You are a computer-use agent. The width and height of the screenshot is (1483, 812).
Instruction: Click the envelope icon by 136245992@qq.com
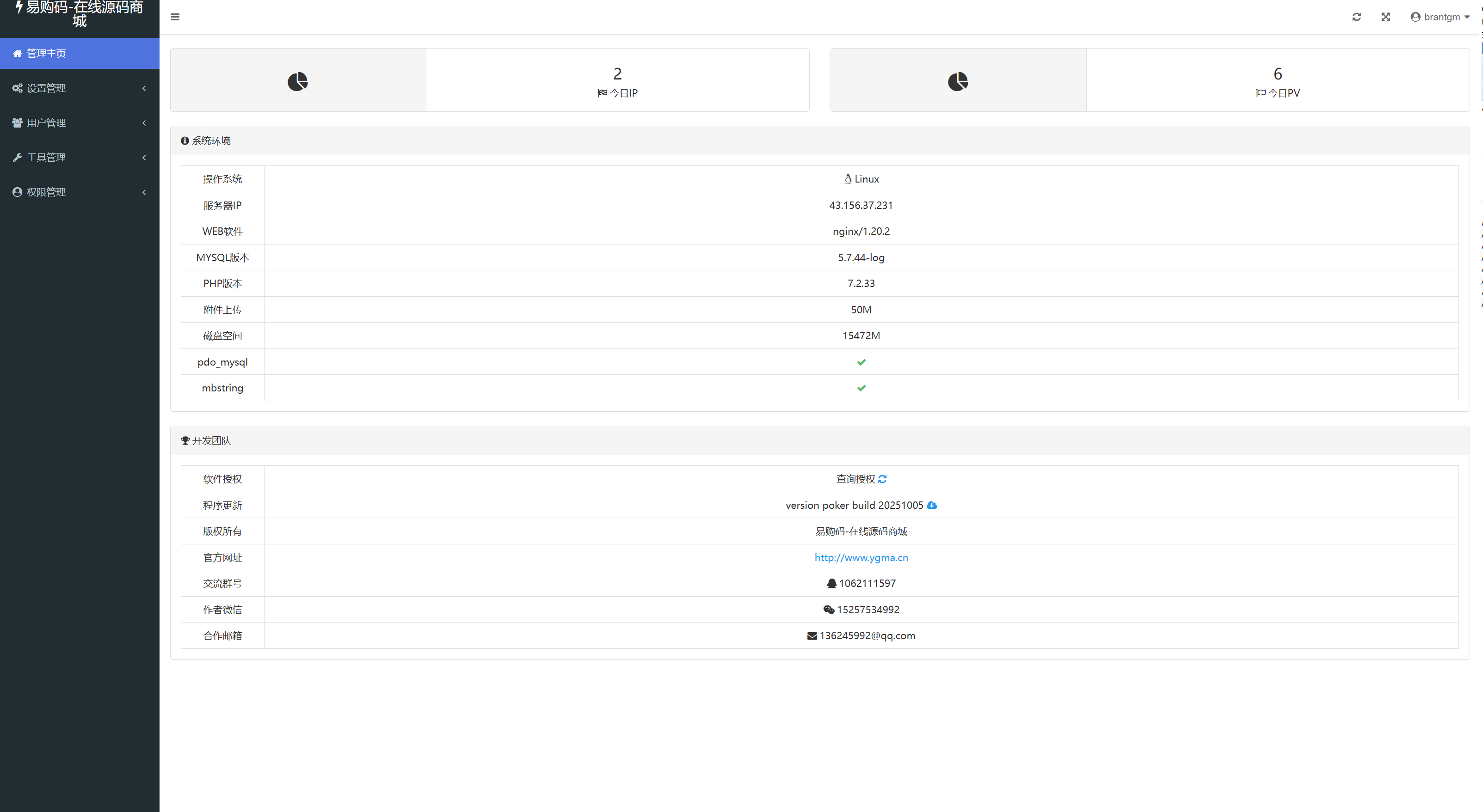[812, 636]
